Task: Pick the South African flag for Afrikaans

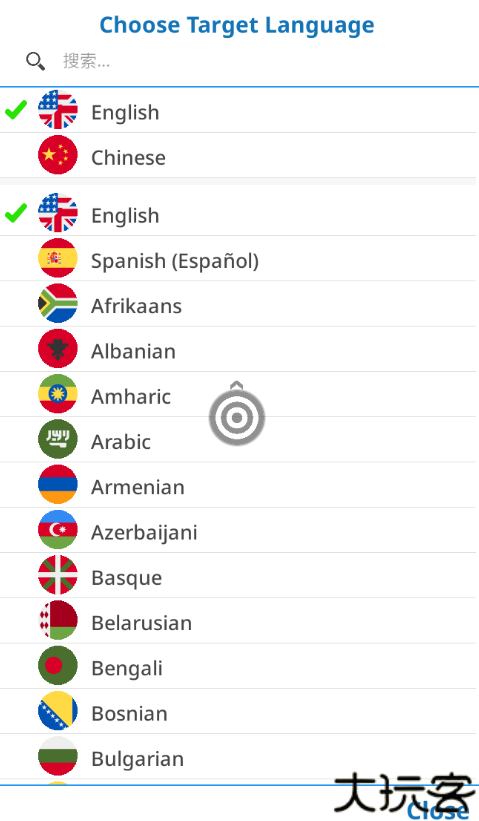Action: [58, 303]
